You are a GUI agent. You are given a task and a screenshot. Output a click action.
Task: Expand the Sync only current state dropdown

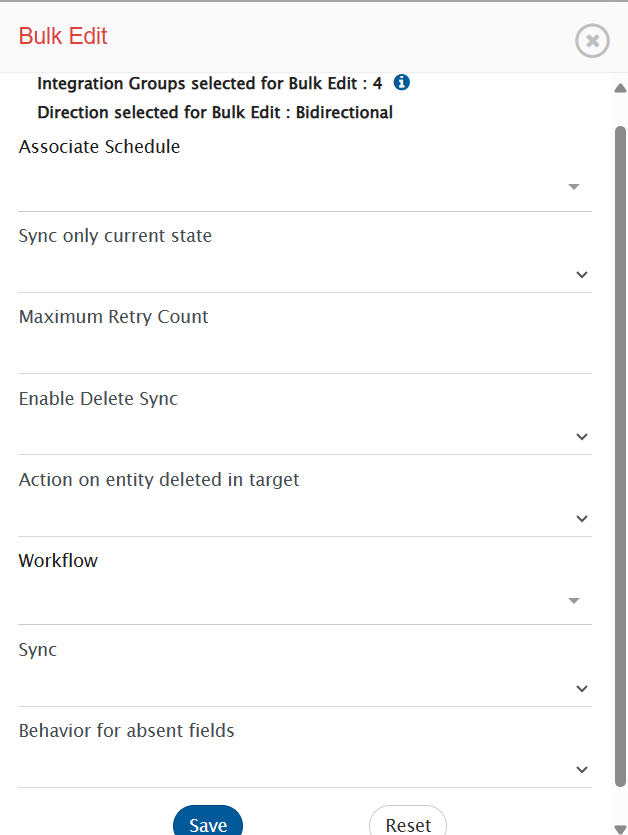point(582,275)
